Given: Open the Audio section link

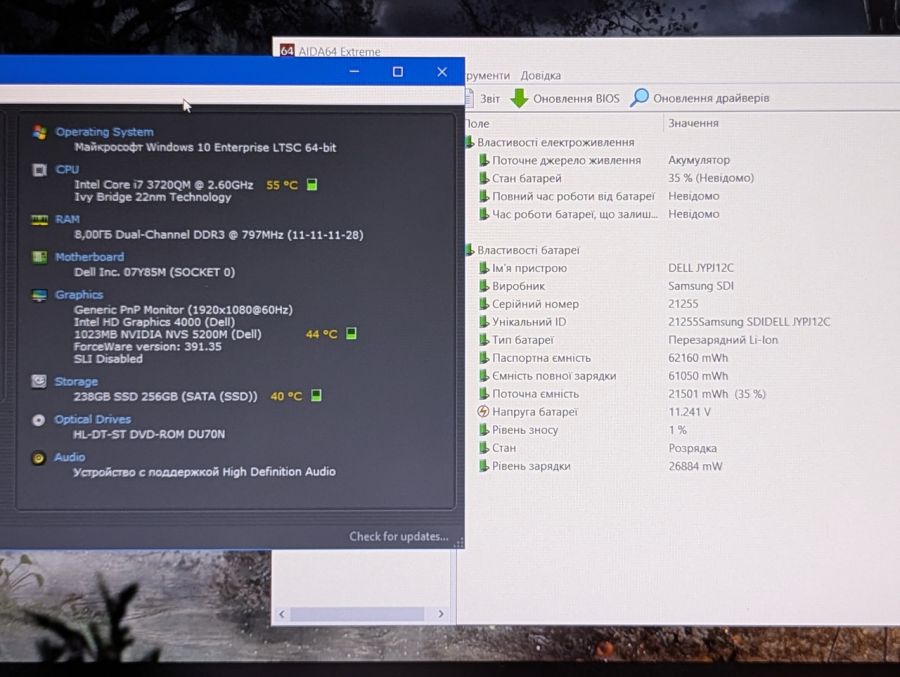Looking at the screenshot, I should tap(69, 457).
